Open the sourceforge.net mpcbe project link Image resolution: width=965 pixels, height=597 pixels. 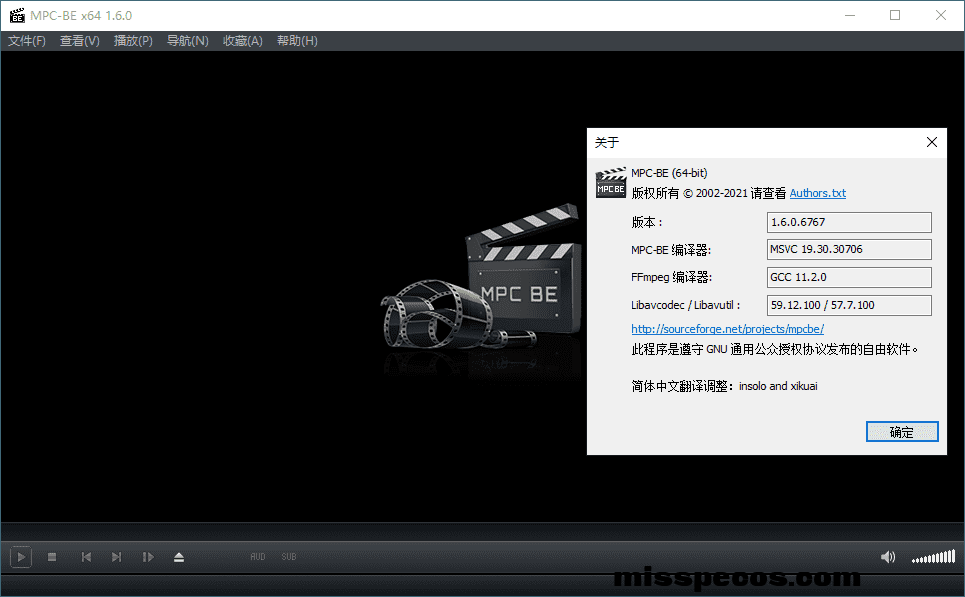tap(727, 329)
